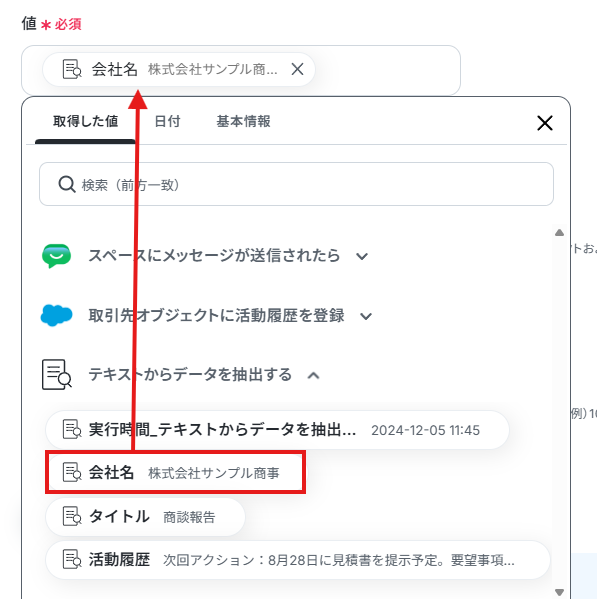
Task: Close the value picker panel with X
Action: pyautogui.click(x=545, y=123)
